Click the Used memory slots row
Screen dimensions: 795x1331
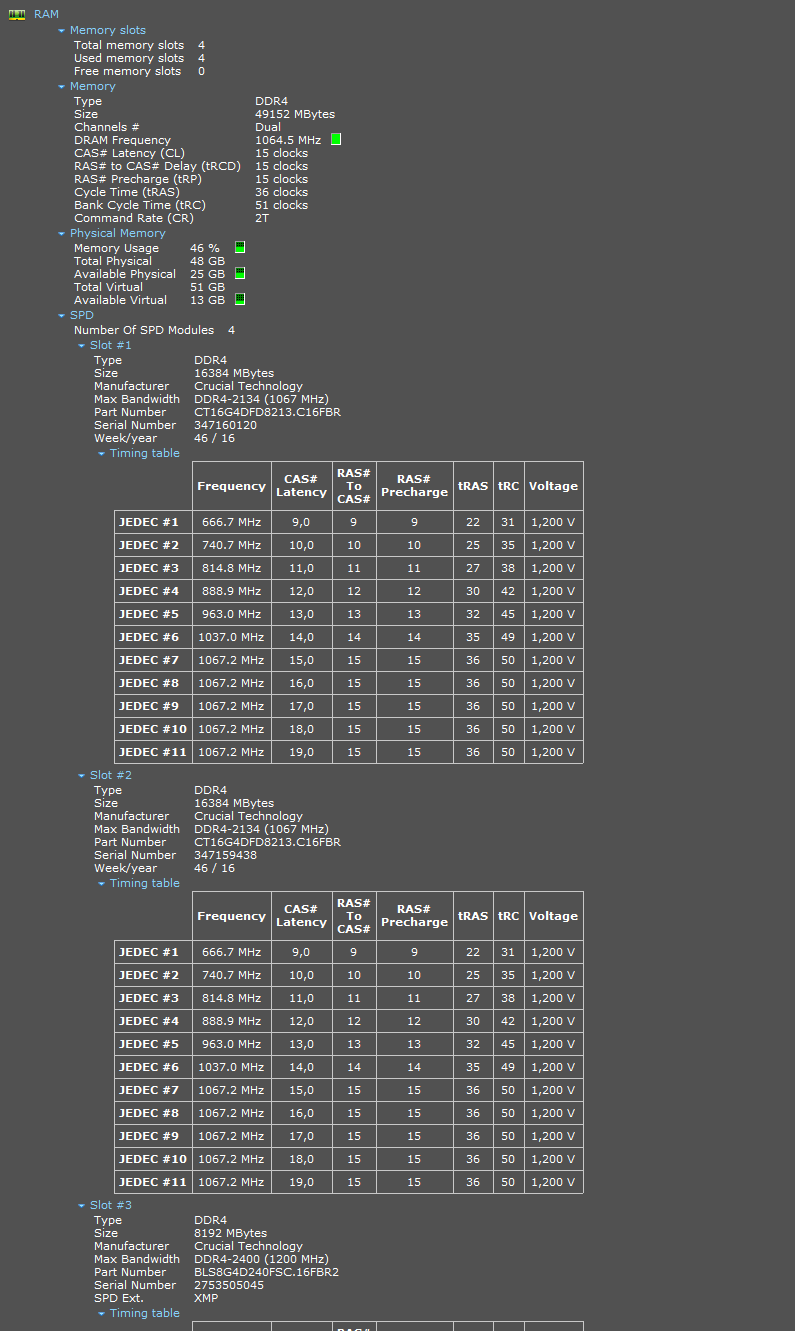click(x=139, y=58)
